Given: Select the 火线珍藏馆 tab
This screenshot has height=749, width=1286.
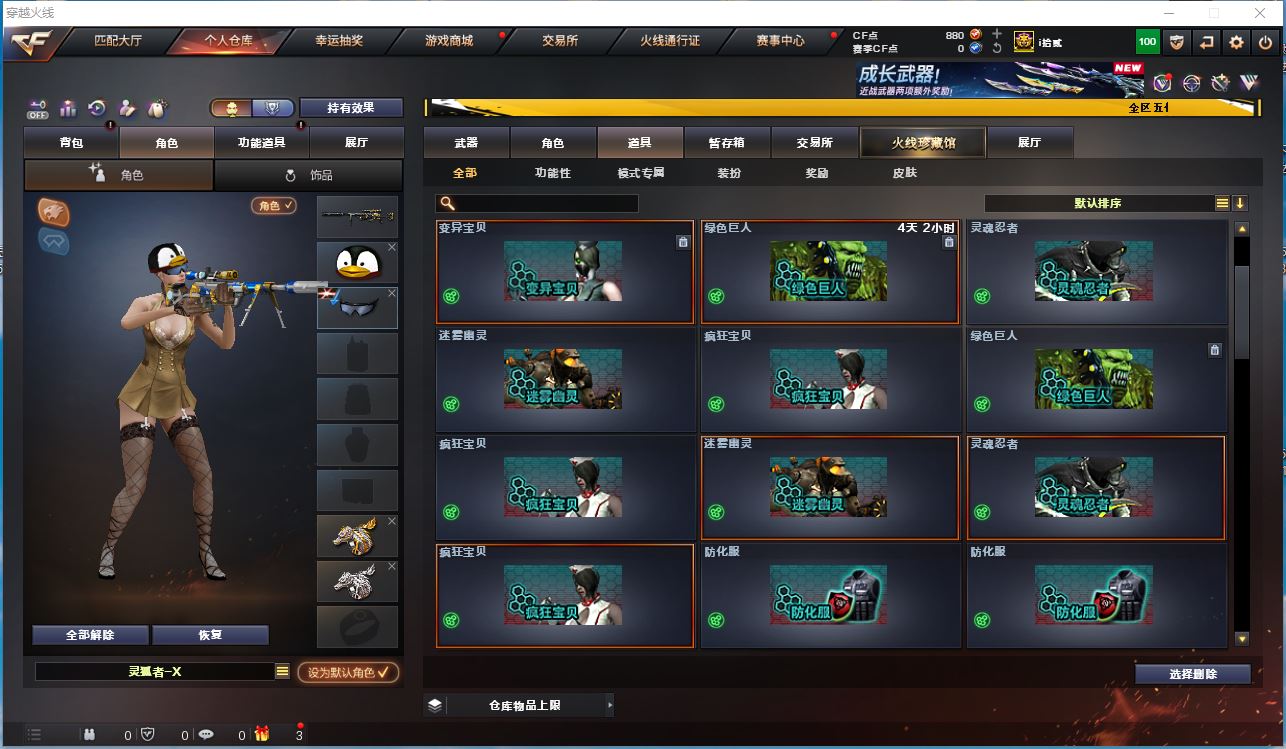Looking at the screenshot, I should [x=923, y=143].
